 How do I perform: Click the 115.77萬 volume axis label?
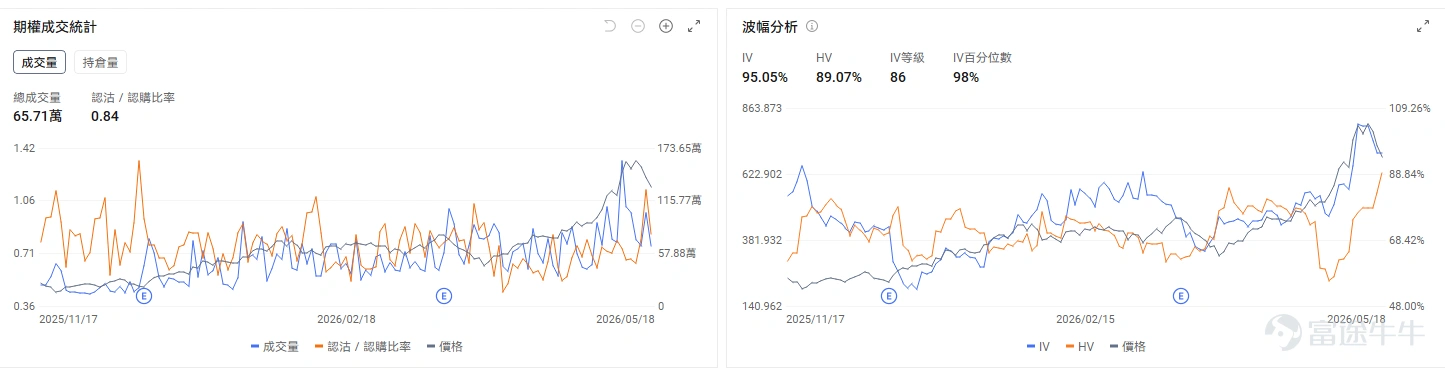click(x=679, y=201)
